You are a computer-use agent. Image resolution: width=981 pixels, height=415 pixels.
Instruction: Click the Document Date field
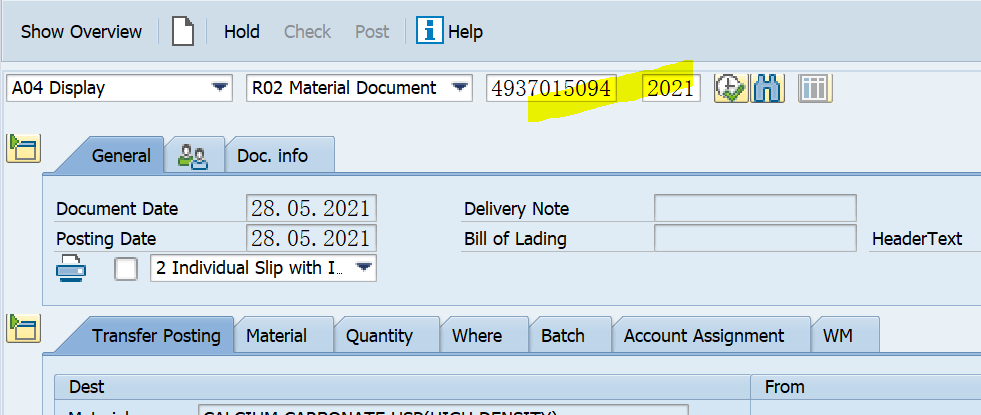tap(311, 208)
